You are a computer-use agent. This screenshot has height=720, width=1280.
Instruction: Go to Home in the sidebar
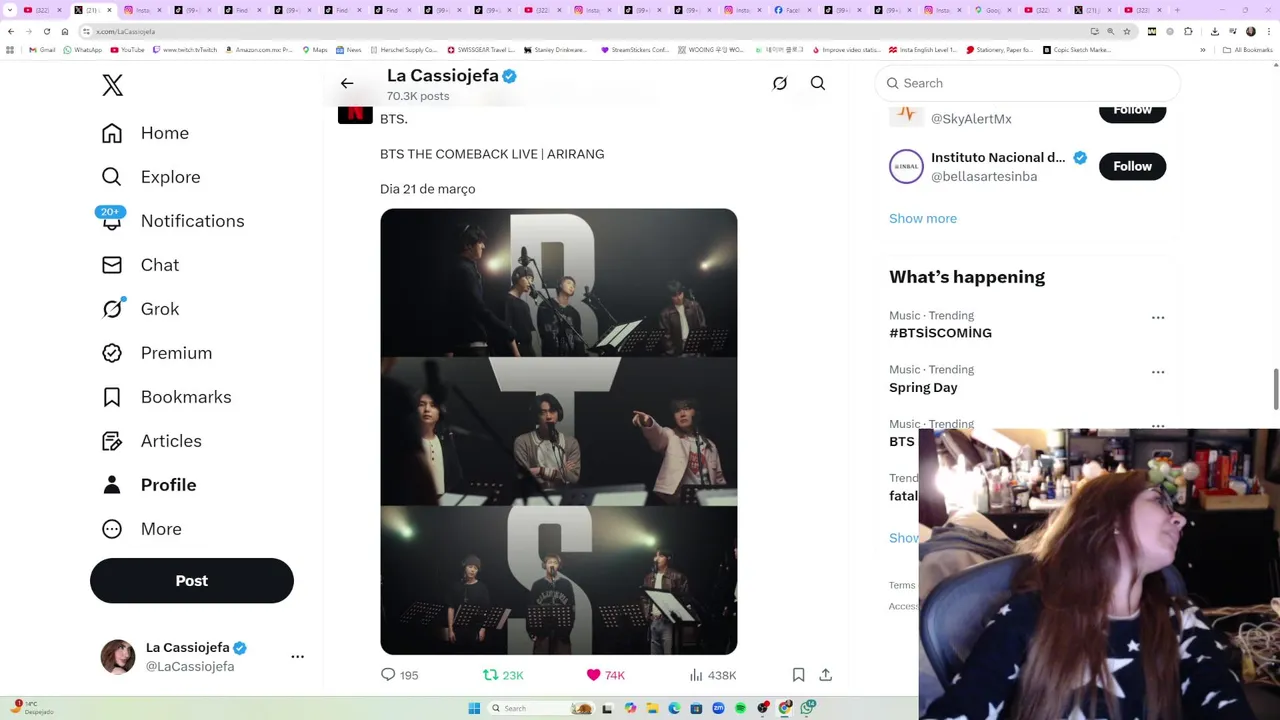(146, 133)
